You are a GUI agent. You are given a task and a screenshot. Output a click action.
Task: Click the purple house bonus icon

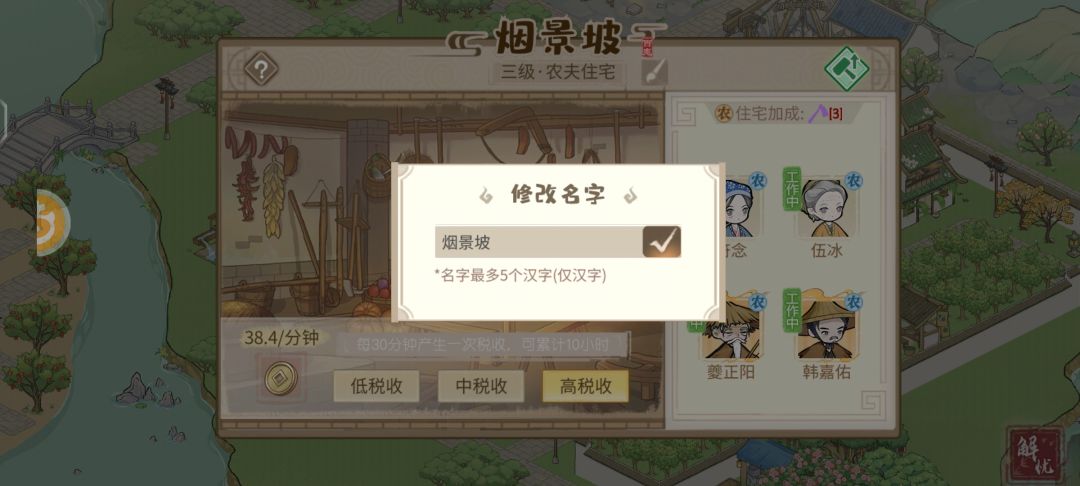(x=819, y=113)
